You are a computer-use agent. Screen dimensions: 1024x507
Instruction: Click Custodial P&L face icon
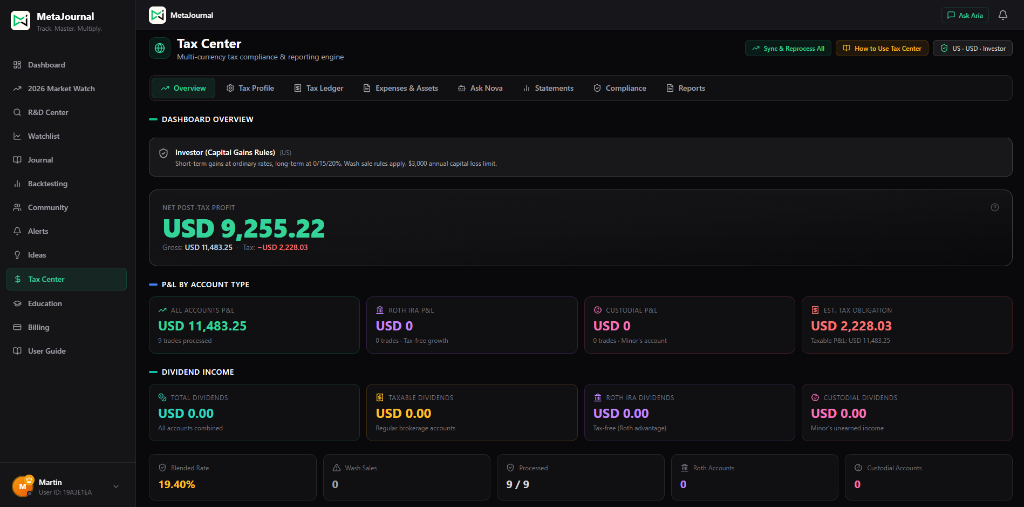pos(598,310)
